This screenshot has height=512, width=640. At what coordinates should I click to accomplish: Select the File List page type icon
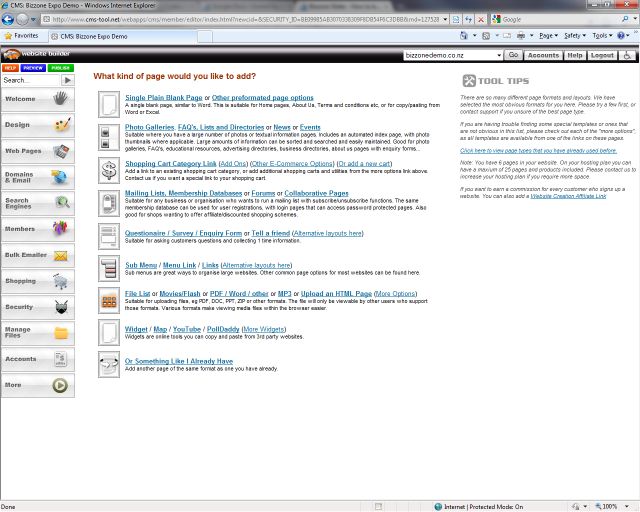click(x=109, y=301)
